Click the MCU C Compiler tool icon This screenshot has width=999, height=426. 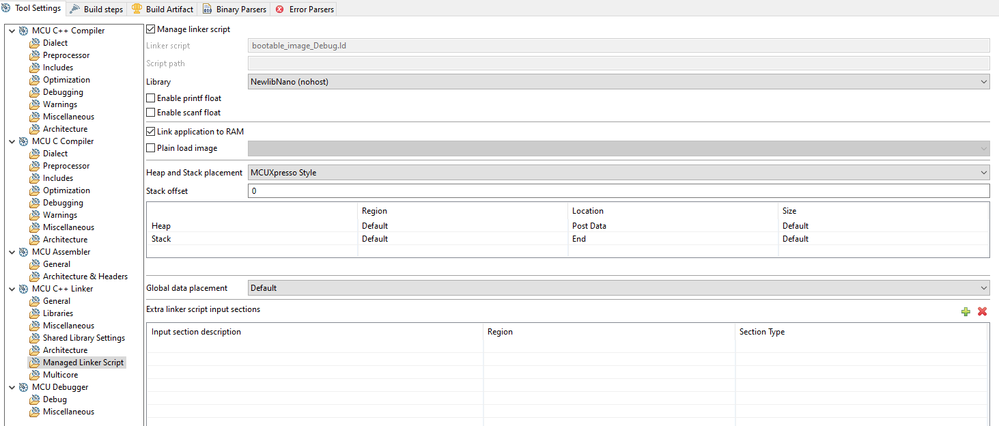(24, 141)
